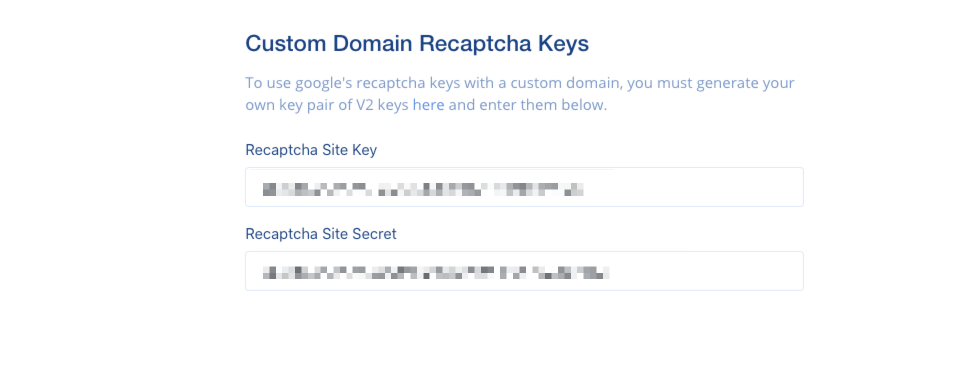Click the empty right side of Site Key field

pyautogui.click(x=693, y=187)
